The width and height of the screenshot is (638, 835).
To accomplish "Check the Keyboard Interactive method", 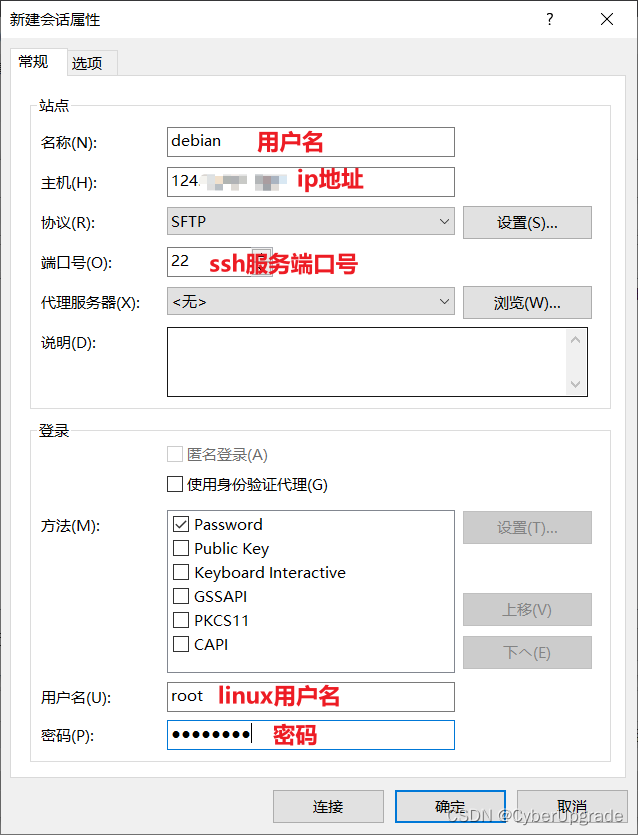I will point(181,572).
